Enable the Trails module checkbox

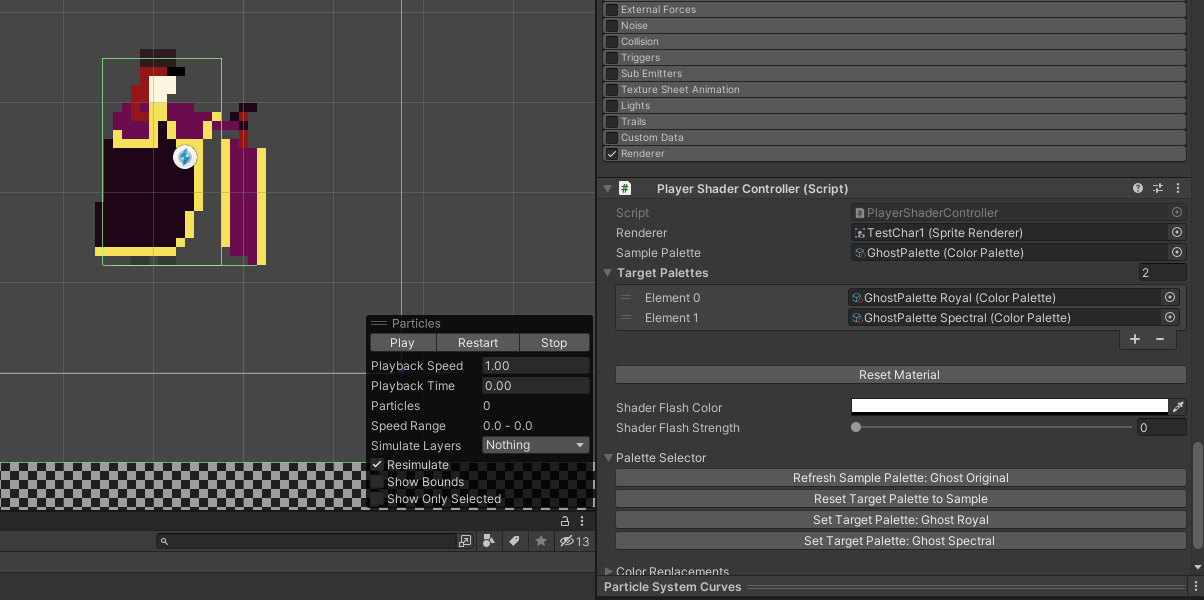point(612,122)
